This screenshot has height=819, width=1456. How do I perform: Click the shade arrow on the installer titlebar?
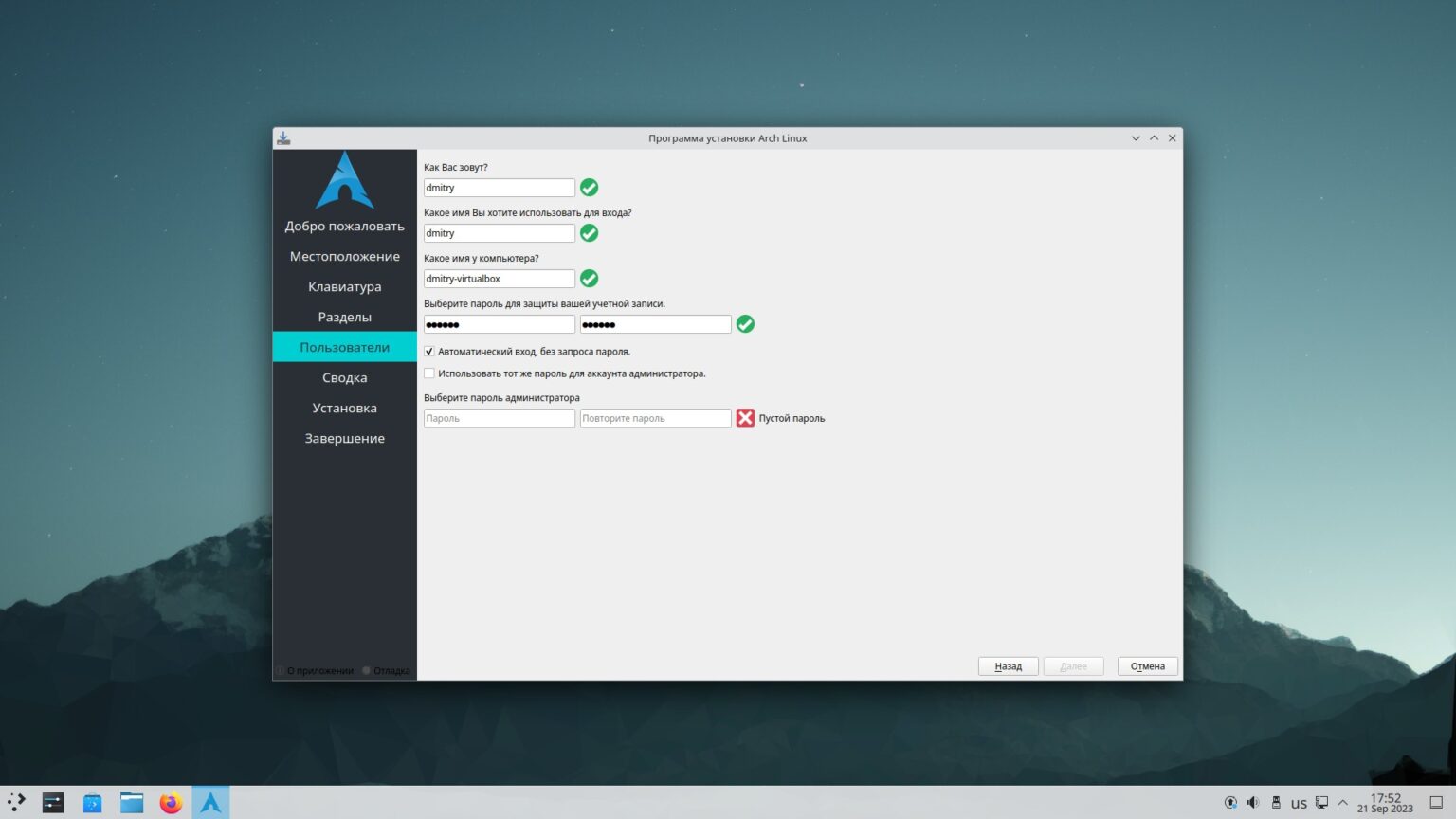pos(1154,137)
